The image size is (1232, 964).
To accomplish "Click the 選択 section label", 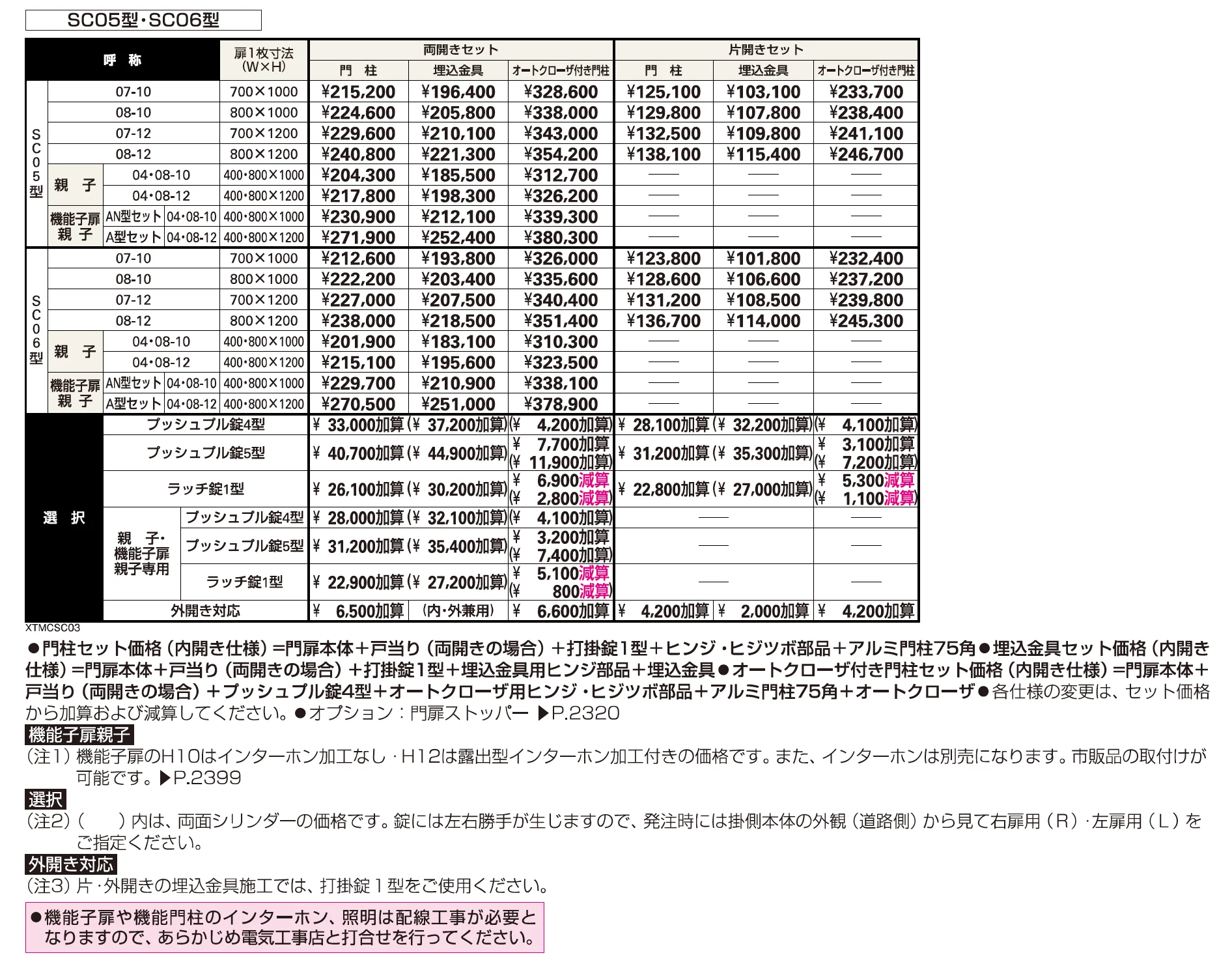I will click(x=64, y=518).
